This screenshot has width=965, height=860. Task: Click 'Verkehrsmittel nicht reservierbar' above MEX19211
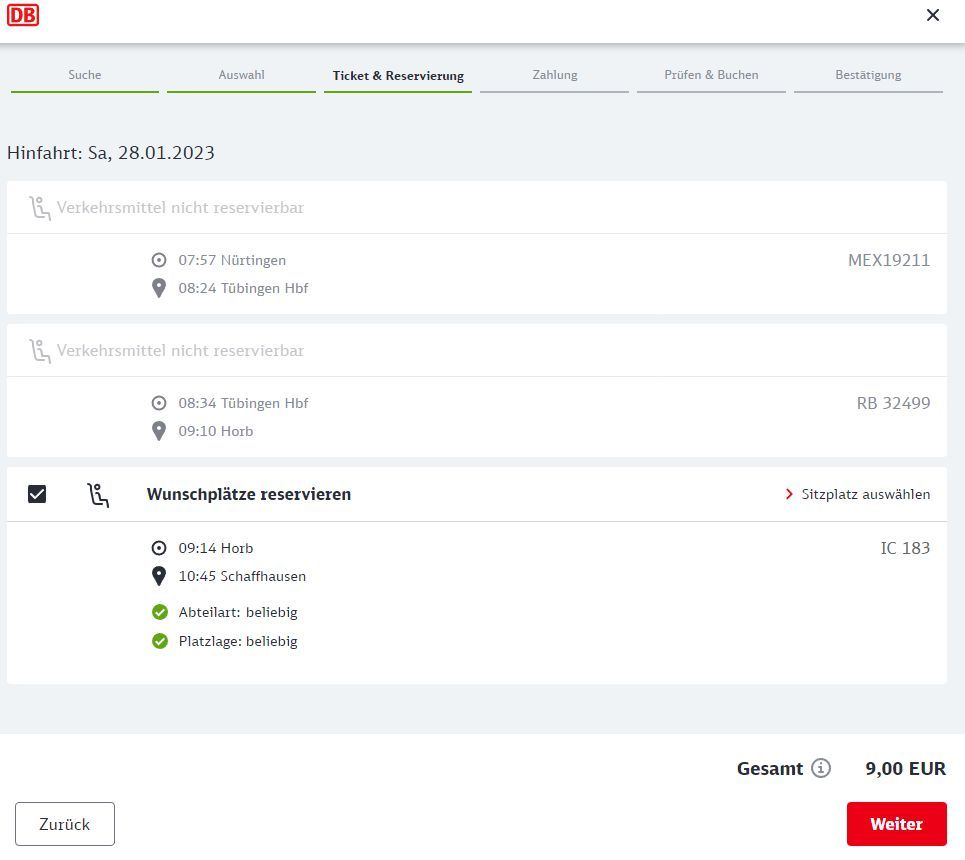[180, 207]
